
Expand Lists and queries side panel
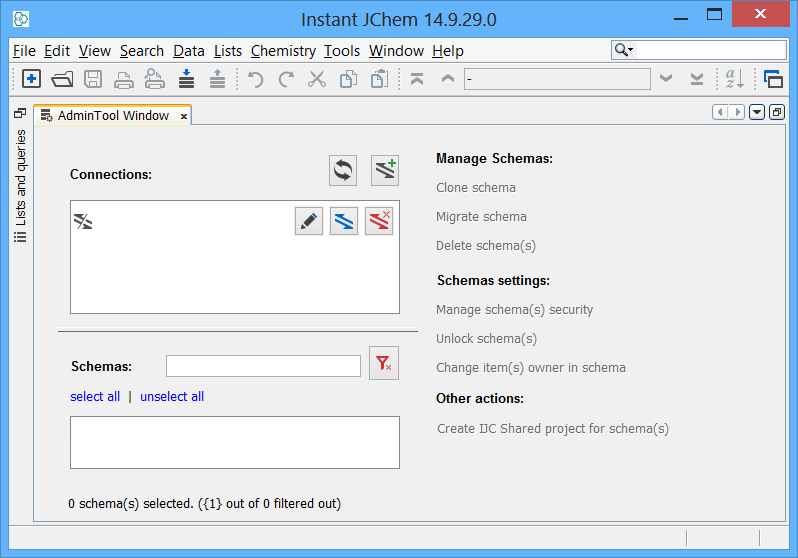click(20, 186)
